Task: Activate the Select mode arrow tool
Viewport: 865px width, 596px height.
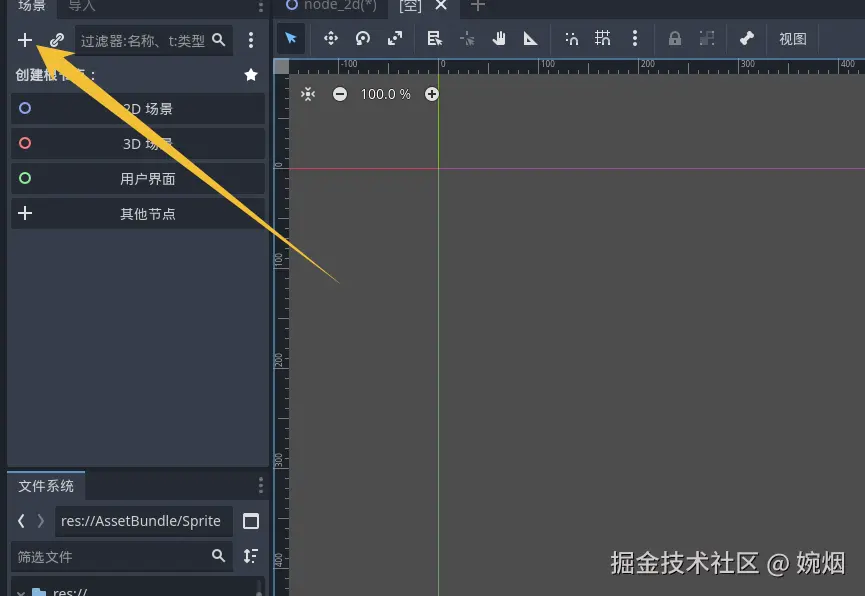Action: coord(291,39)
